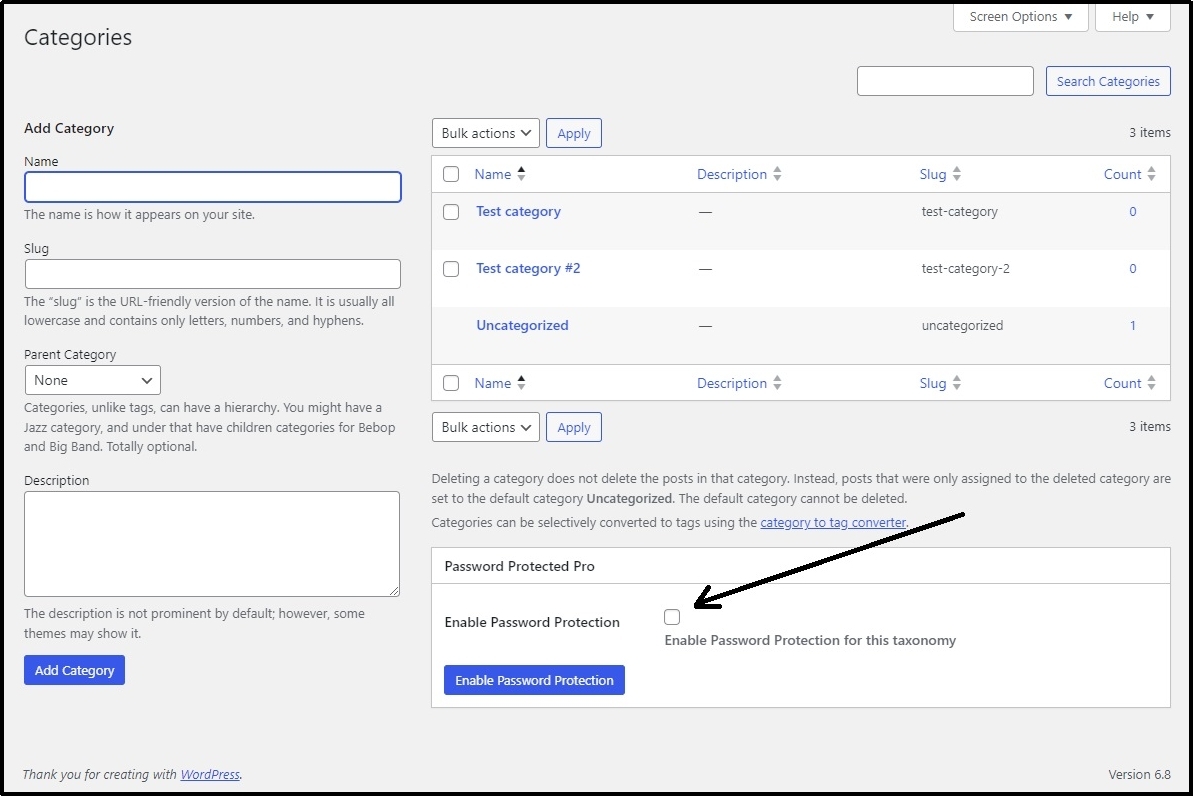Open the Parent Category dropdown
This screenshot has height=796, width=1194.
pos(92,380)
